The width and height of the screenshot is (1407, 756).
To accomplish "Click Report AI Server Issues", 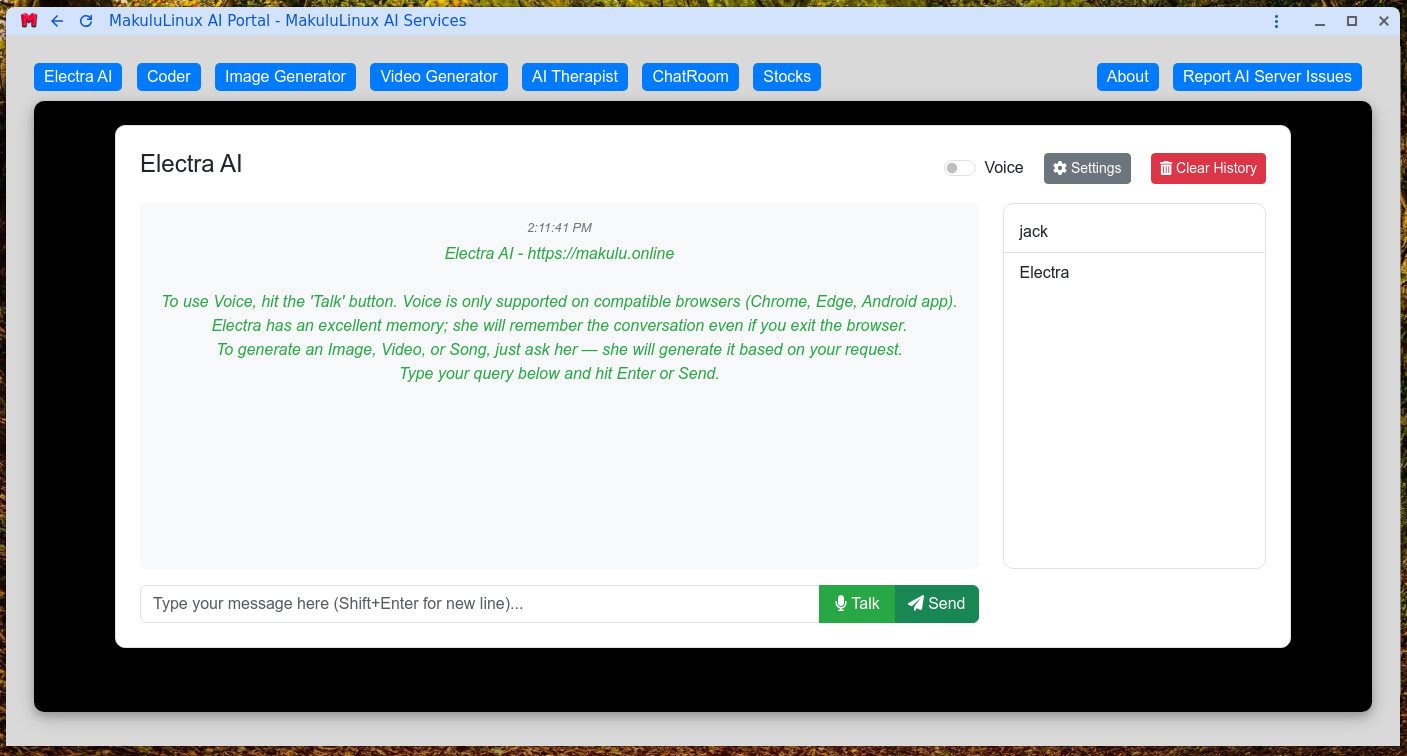I will pyautogui.click(x=1267, y=77).
